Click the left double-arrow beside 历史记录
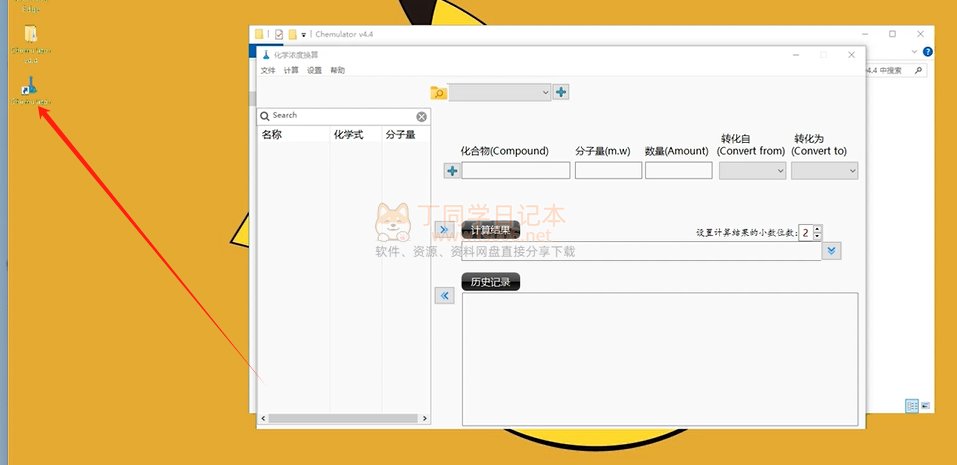The width and height of the screenshot is (957, 465). point(445,295)
